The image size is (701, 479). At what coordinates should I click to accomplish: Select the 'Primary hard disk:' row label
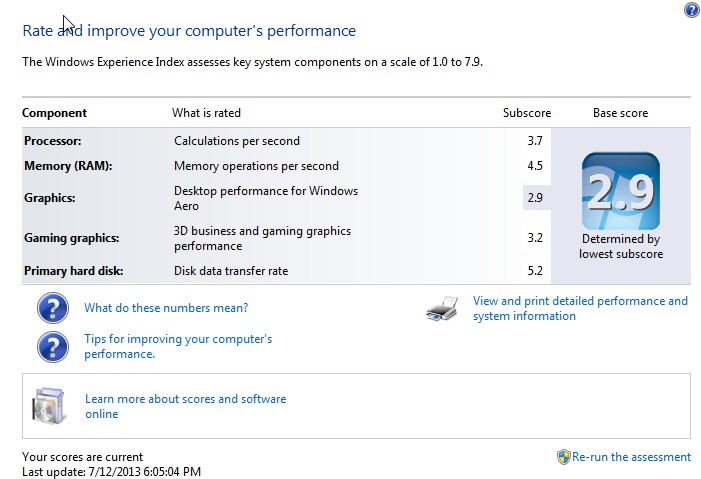[73, 271]
